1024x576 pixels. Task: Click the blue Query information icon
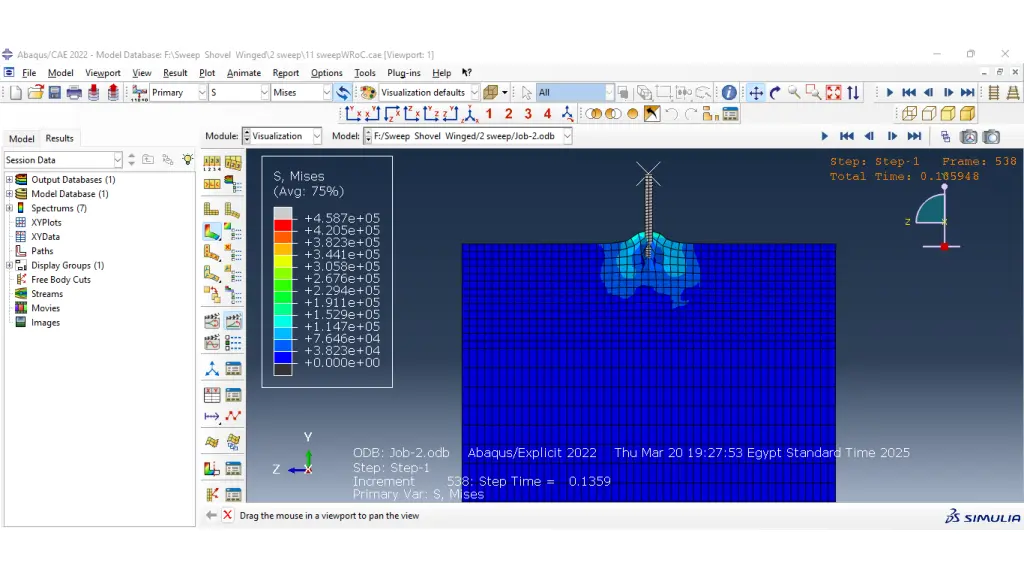pos(729,93)
